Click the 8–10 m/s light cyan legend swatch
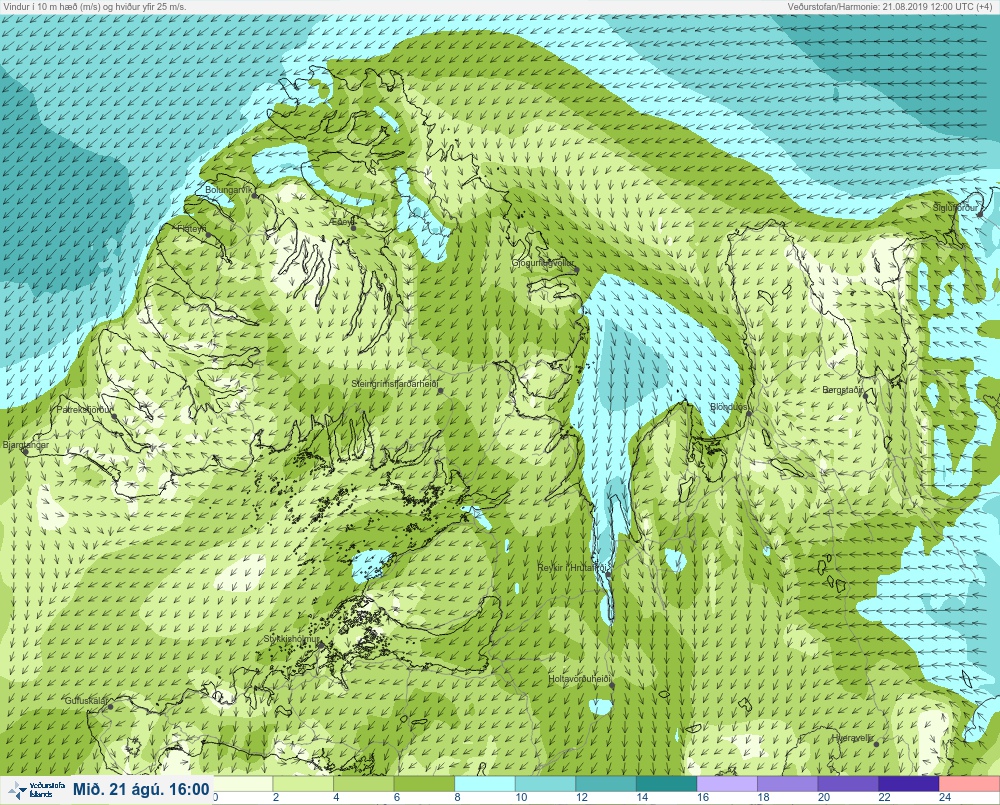 pyautogui.click(x=485, y=783)
